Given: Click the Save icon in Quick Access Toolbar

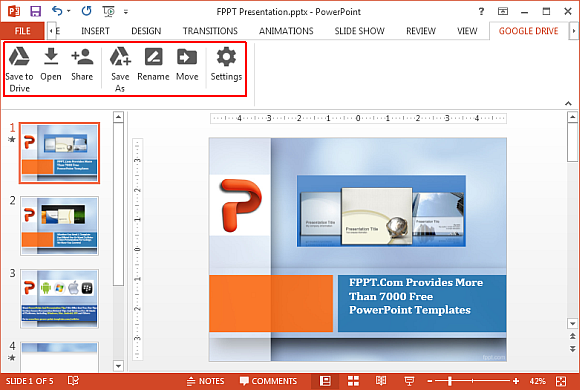Looking at the screenshot, I should pyautogui.click(x=35, y=11).
